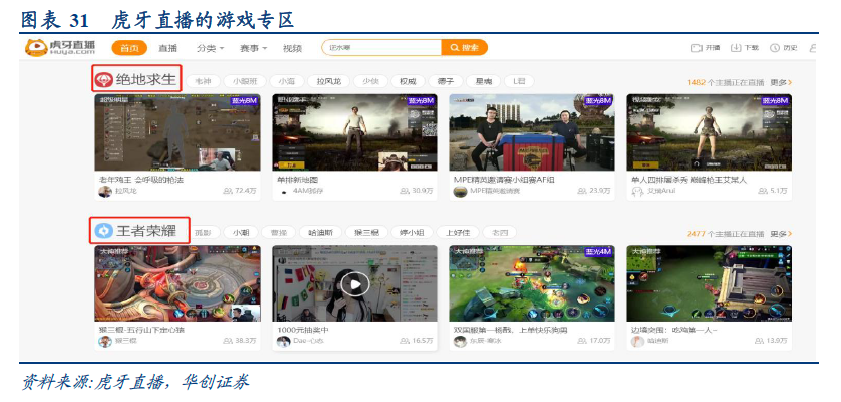
Task: Click the 王者荣耀 game icon
Action: pos(104,231)
